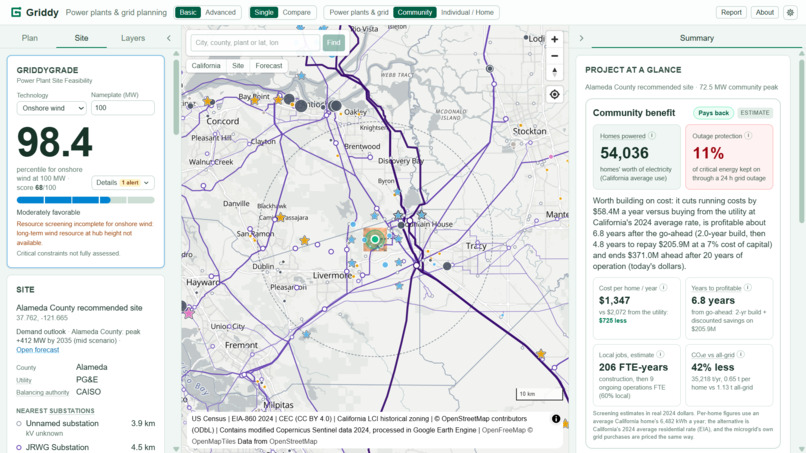
Task: Open the Layers tab
Action: point(133,38)
